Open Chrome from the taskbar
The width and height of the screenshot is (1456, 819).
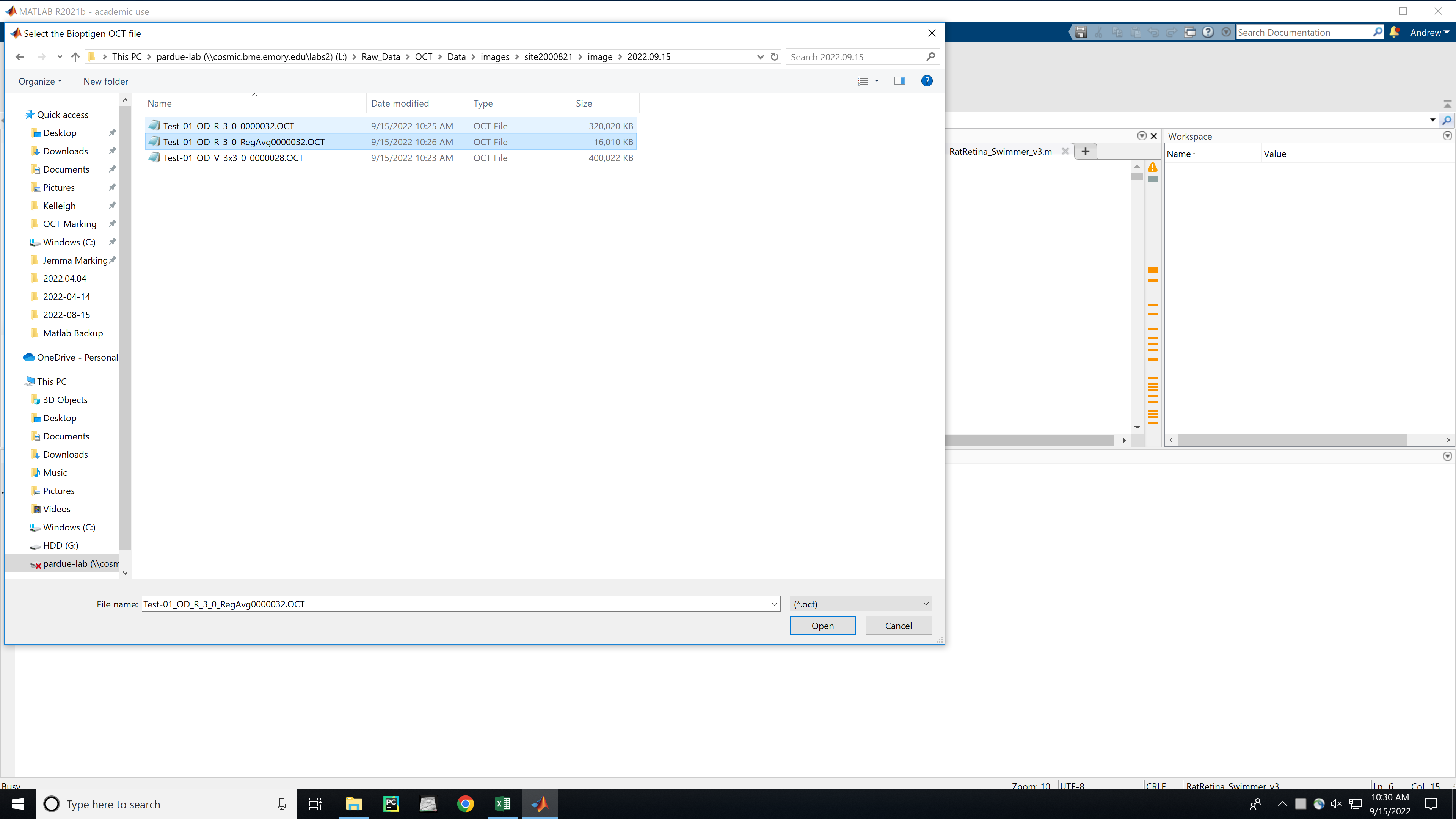(465, 804)
